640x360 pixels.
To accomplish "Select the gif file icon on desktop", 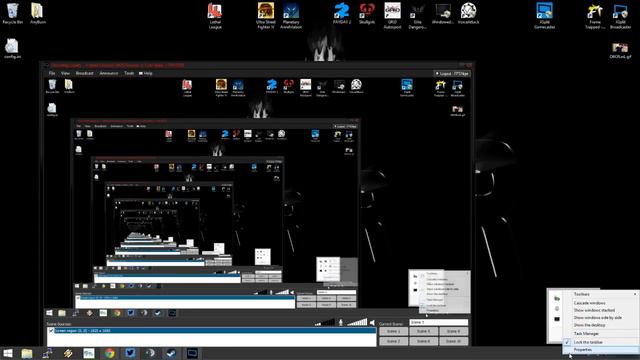I will point(620,51).
